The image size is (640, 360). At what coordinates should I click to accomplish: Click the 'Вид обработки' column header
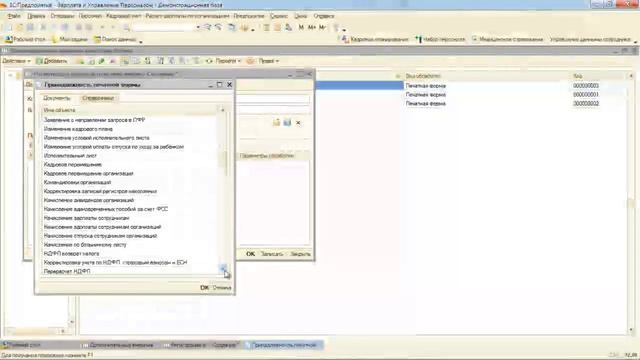pyautogui.click(x=487, y=76)
